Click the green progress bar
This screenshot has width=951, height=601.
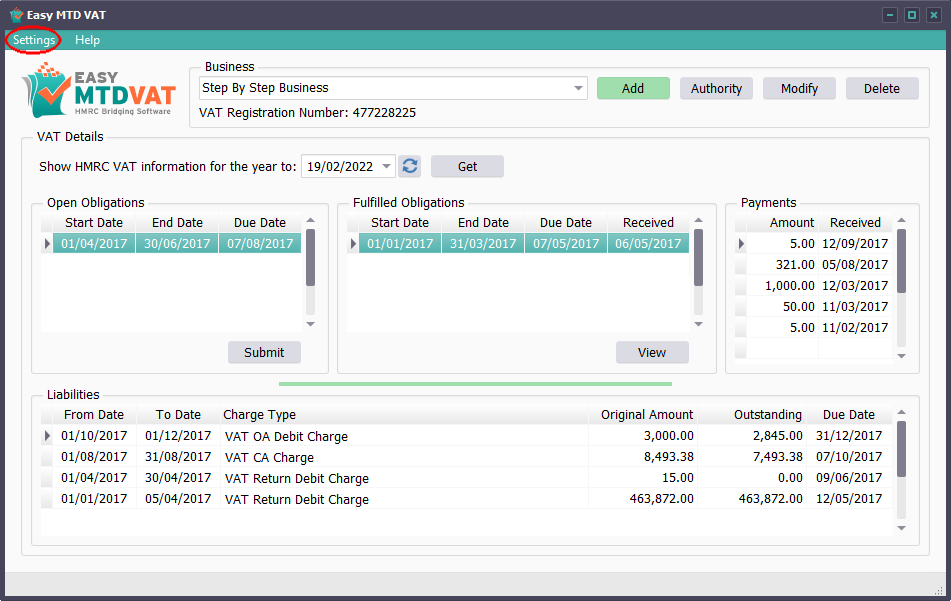click(x=476, y=384)
